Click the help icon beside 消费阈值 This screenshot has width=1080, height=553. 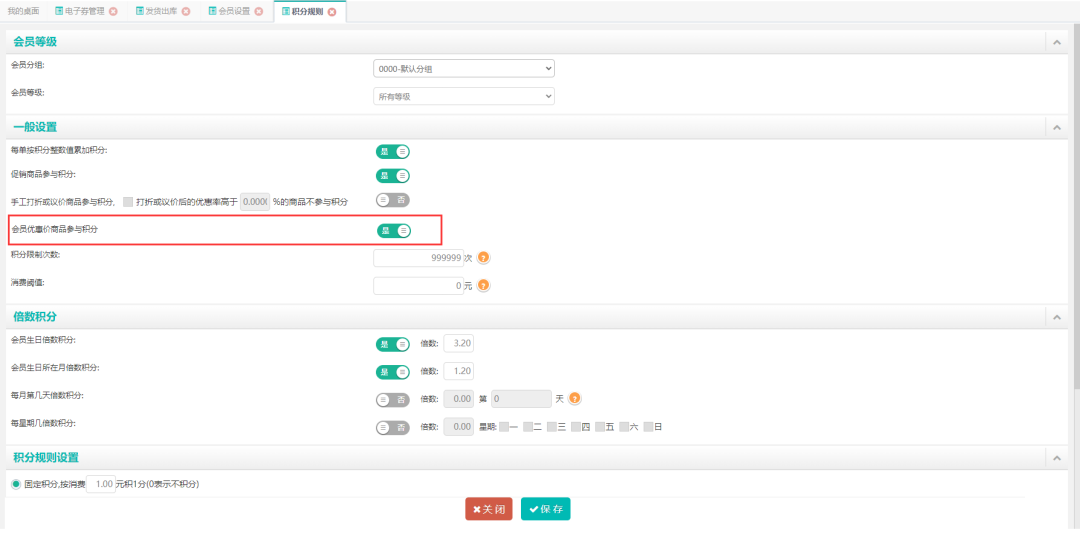[483, 286]
